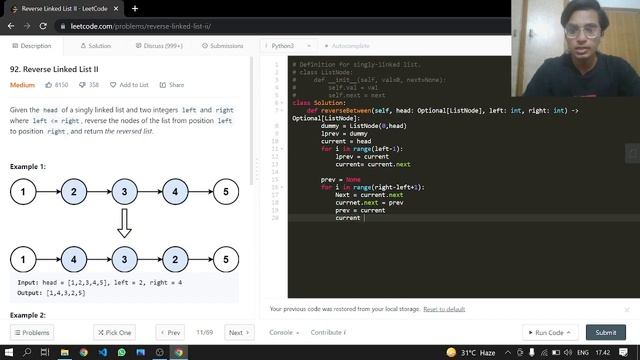Toggle the Autocomplete option
The width and height of the screenshot is (640, 360).
[x=347, y=46]
